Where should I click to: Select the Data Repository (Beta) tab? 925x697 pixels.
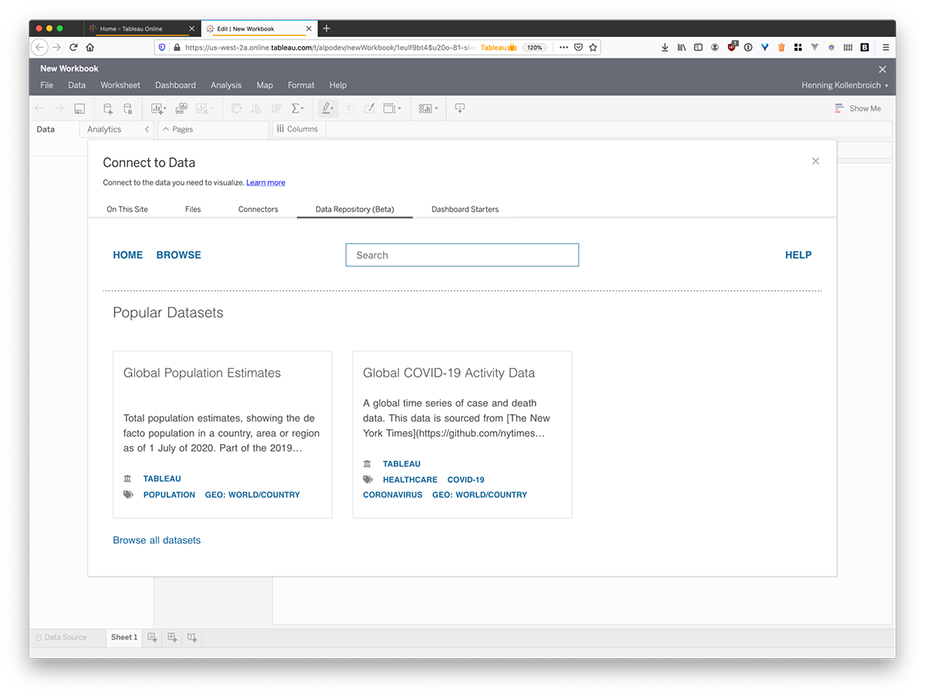tap(355, 209)
